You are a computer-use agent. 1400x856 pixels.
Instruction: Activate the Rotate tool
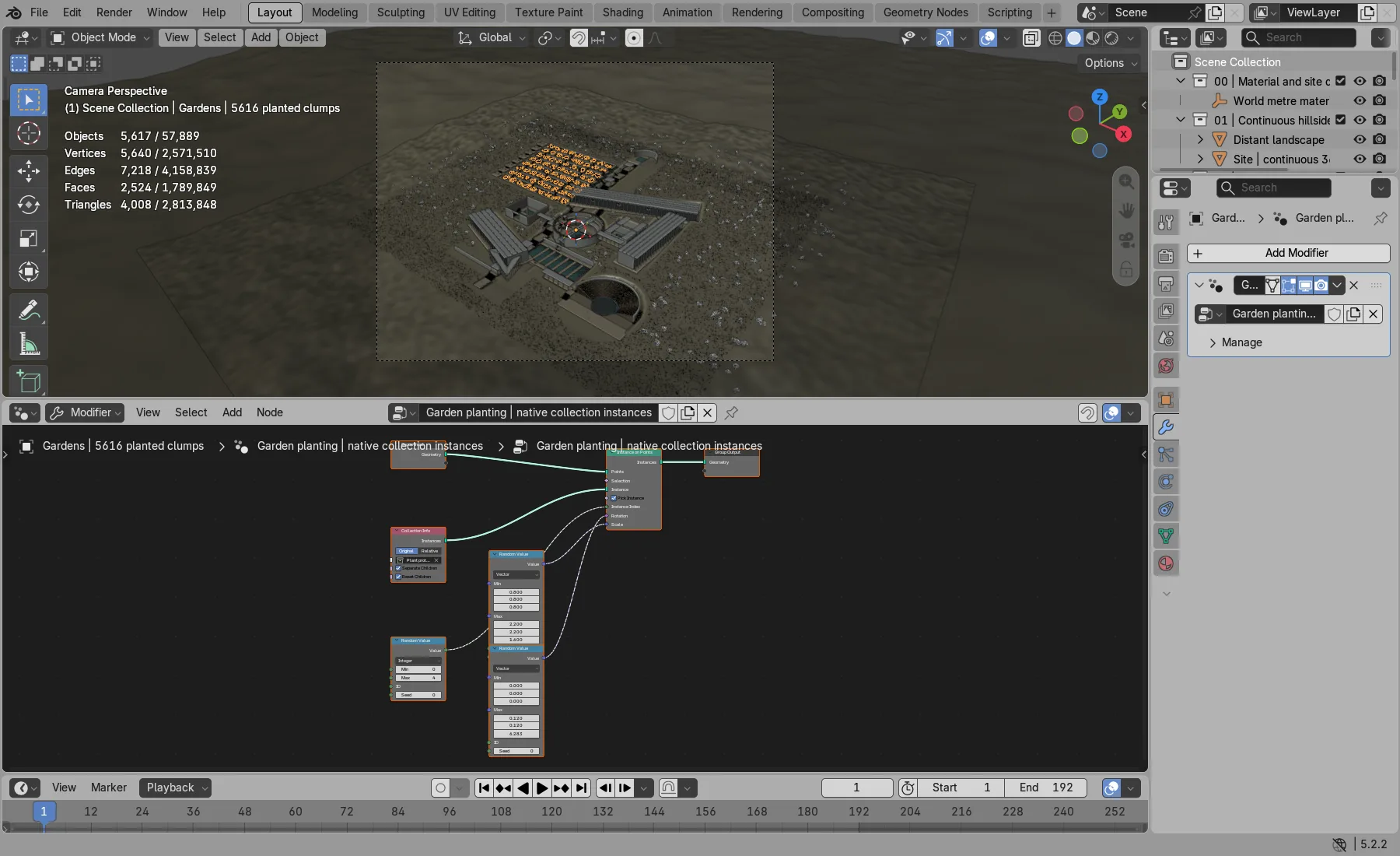[x=29, y=205]
